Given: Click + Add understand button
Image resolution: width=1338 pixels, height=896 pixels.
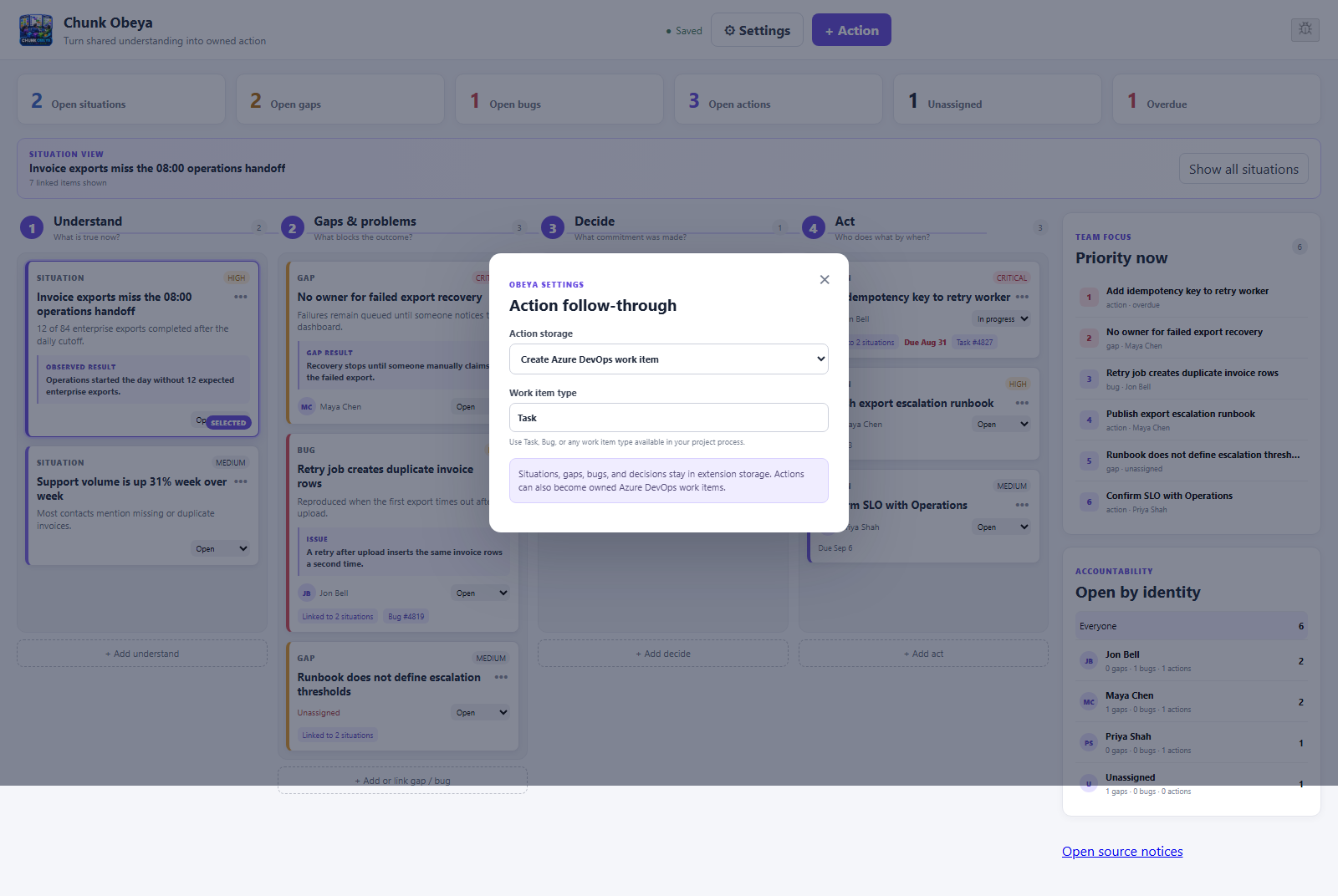Looking at the screenshot, I should (x=142, y=654).
